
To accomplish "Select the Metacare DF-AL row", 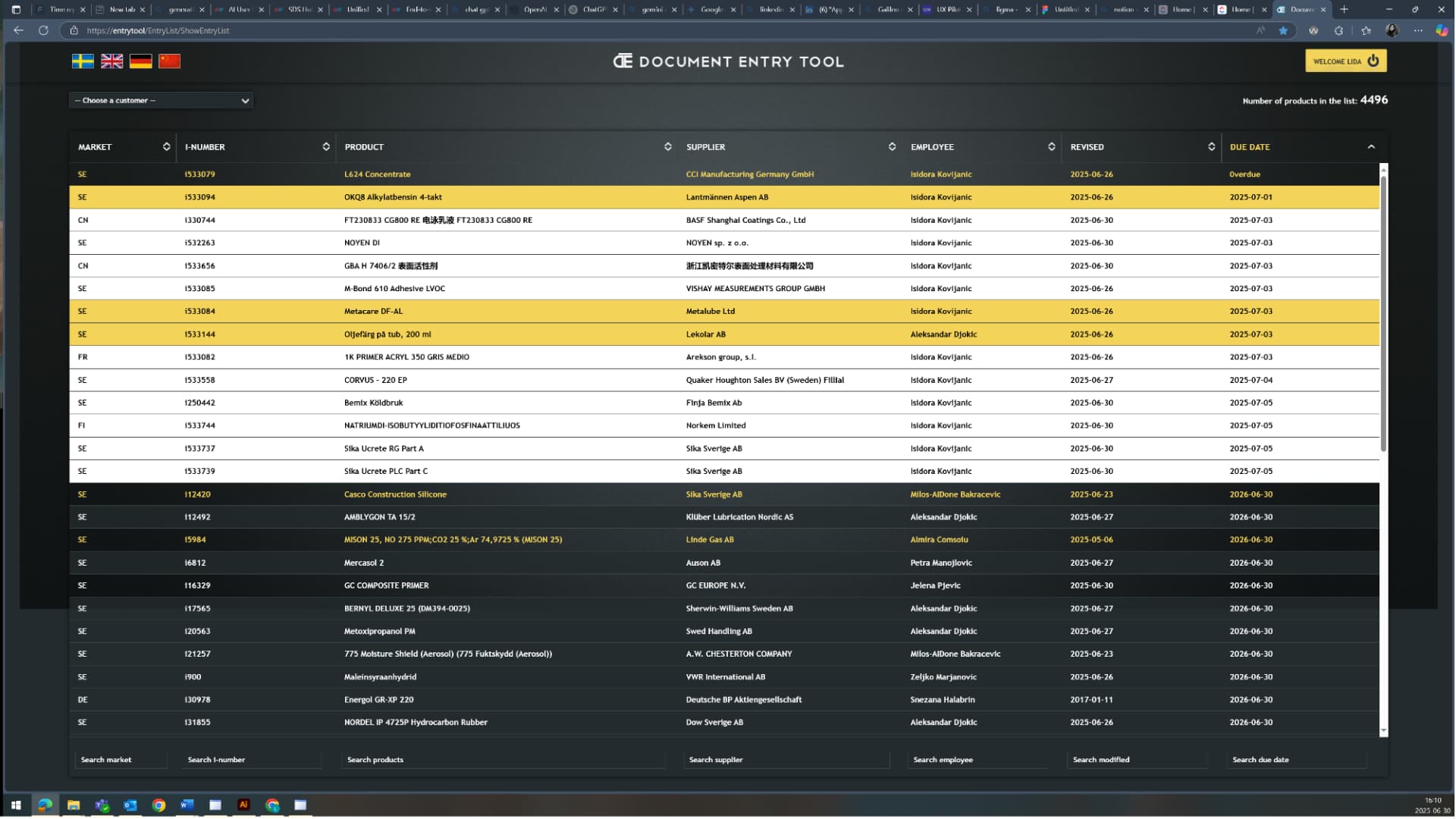I will [724, 311].
